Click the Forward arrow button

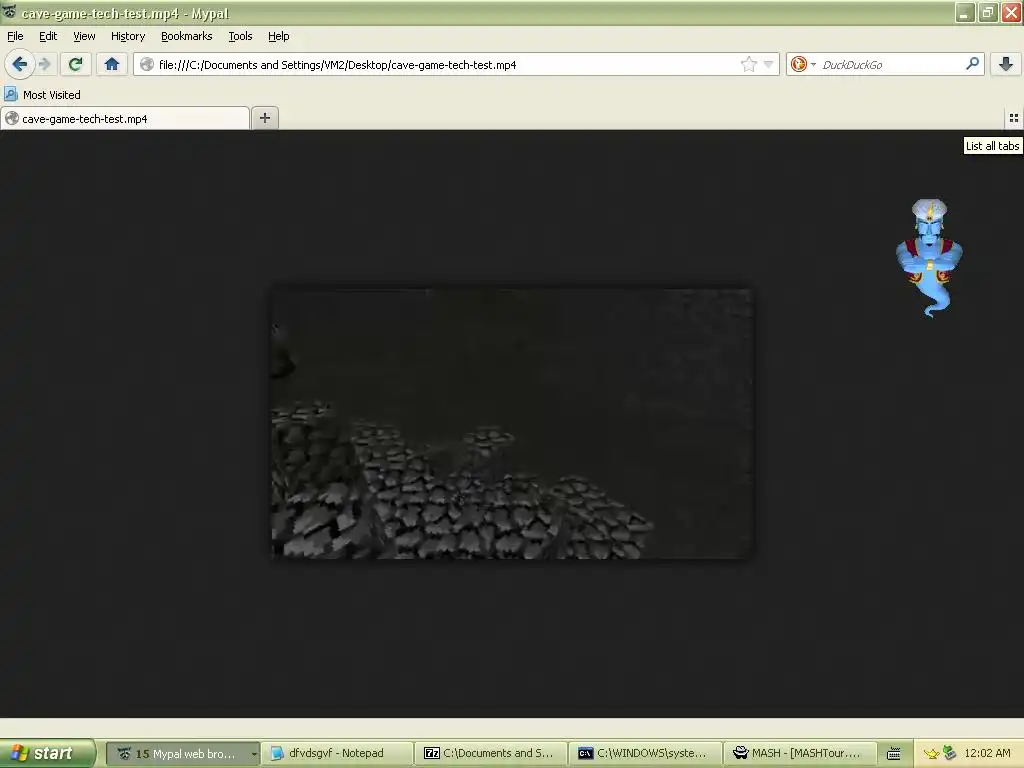click(44, 64)
